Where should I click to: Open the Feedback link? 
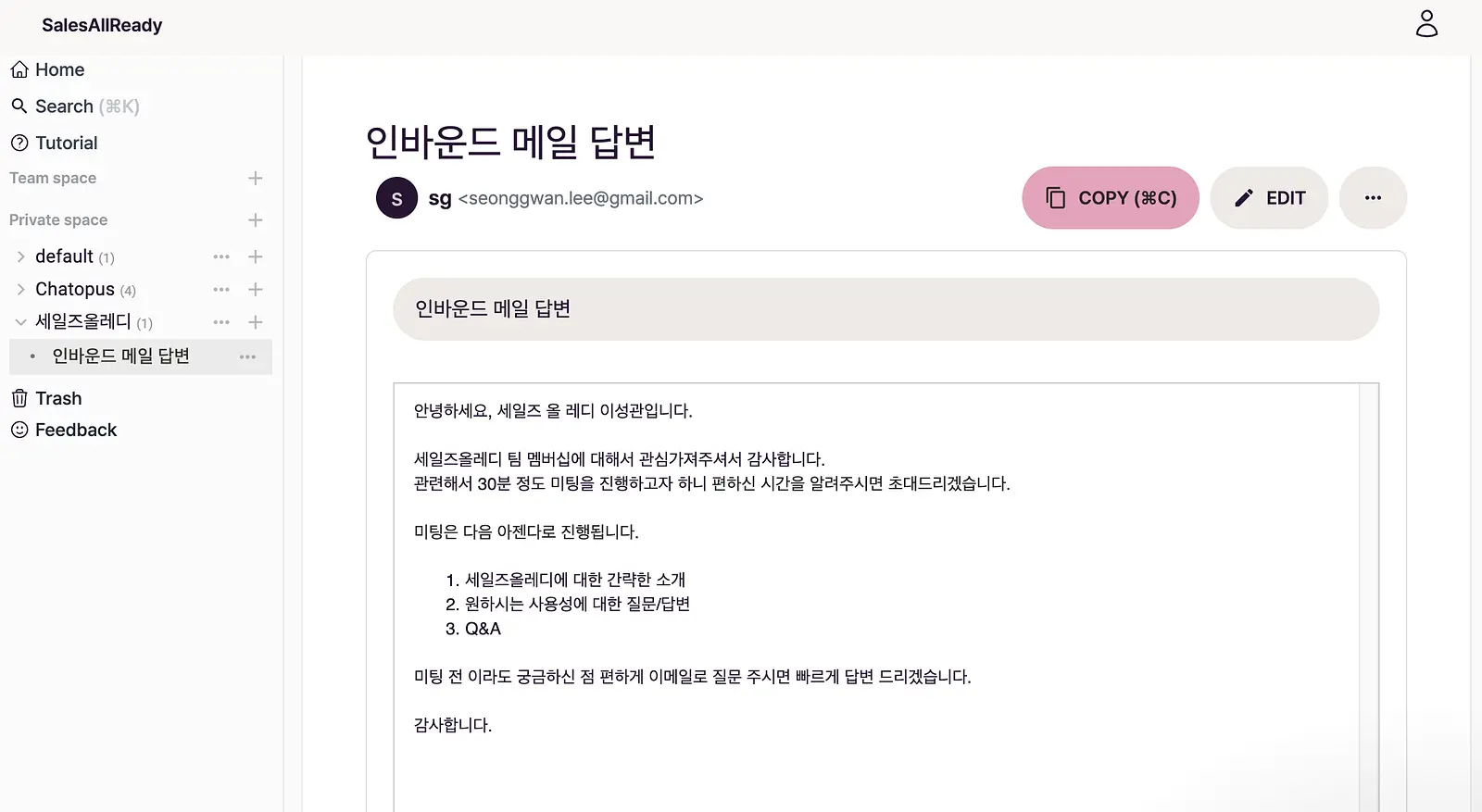(x=63, y=430)
